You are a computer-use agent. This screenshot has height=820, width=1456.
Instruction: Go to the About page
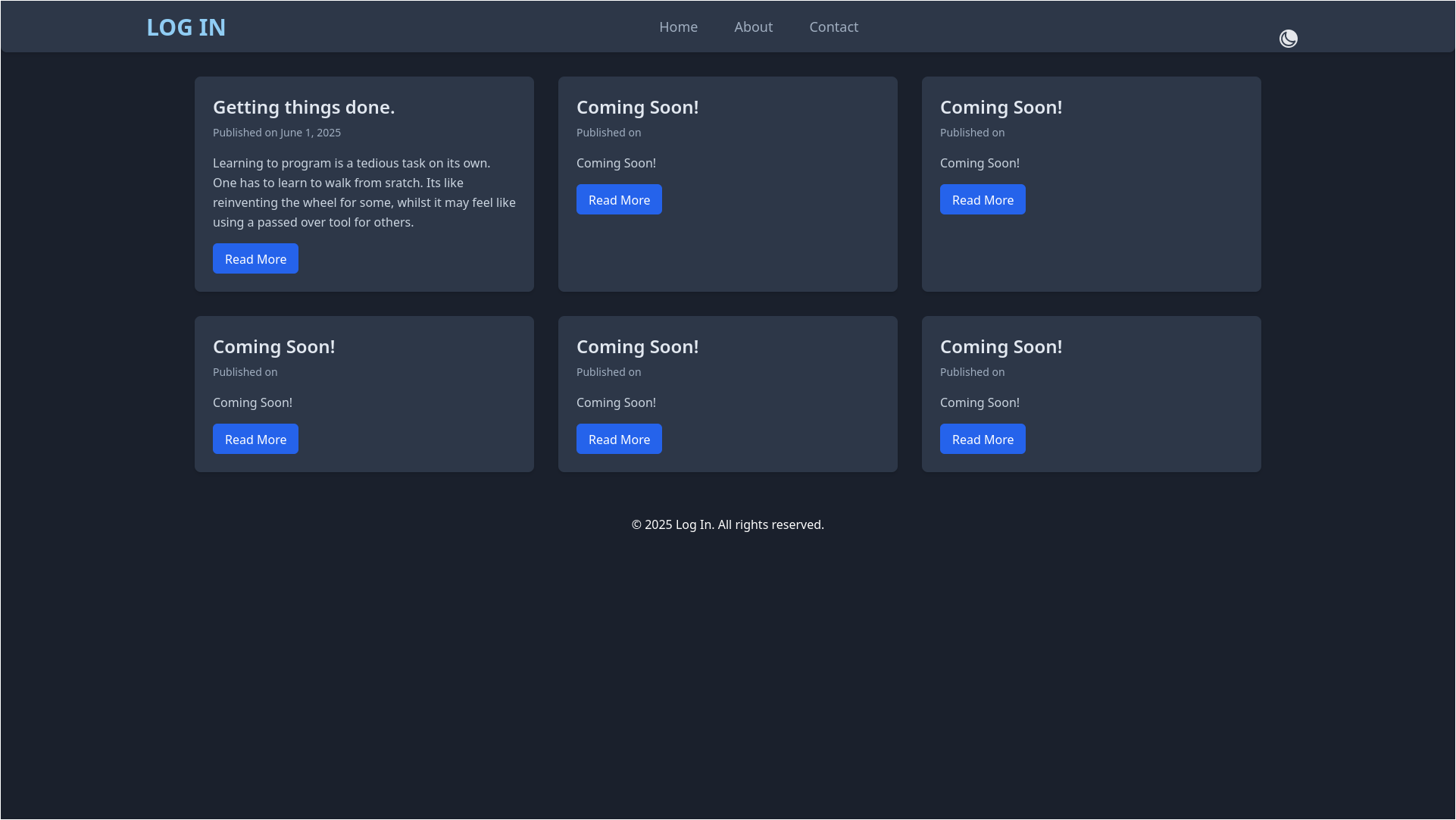(753, 27)
